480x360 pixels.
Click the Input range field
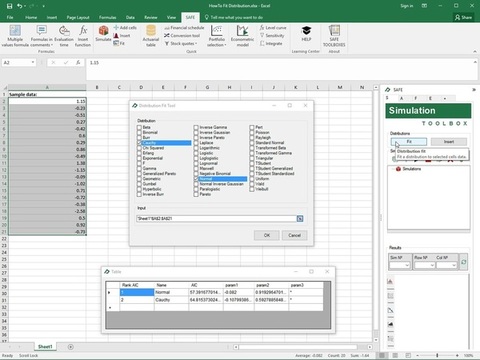click(216, 219)
